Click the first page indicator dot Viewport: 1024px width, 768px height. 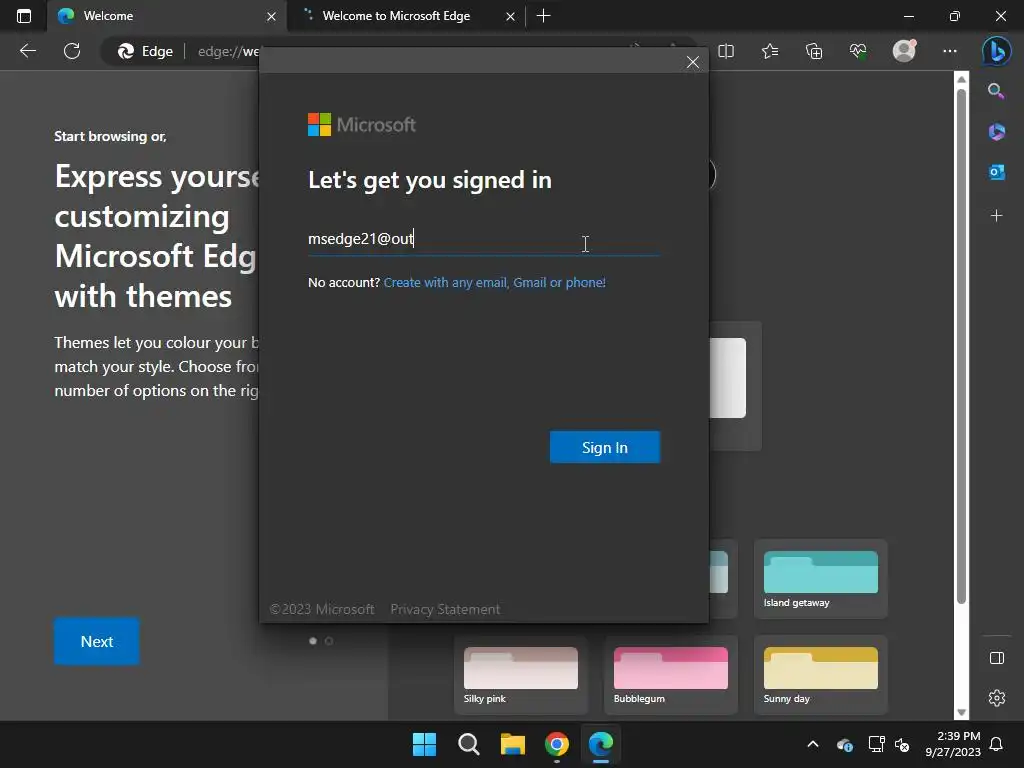pyautogui.click(x=313, y=641)
